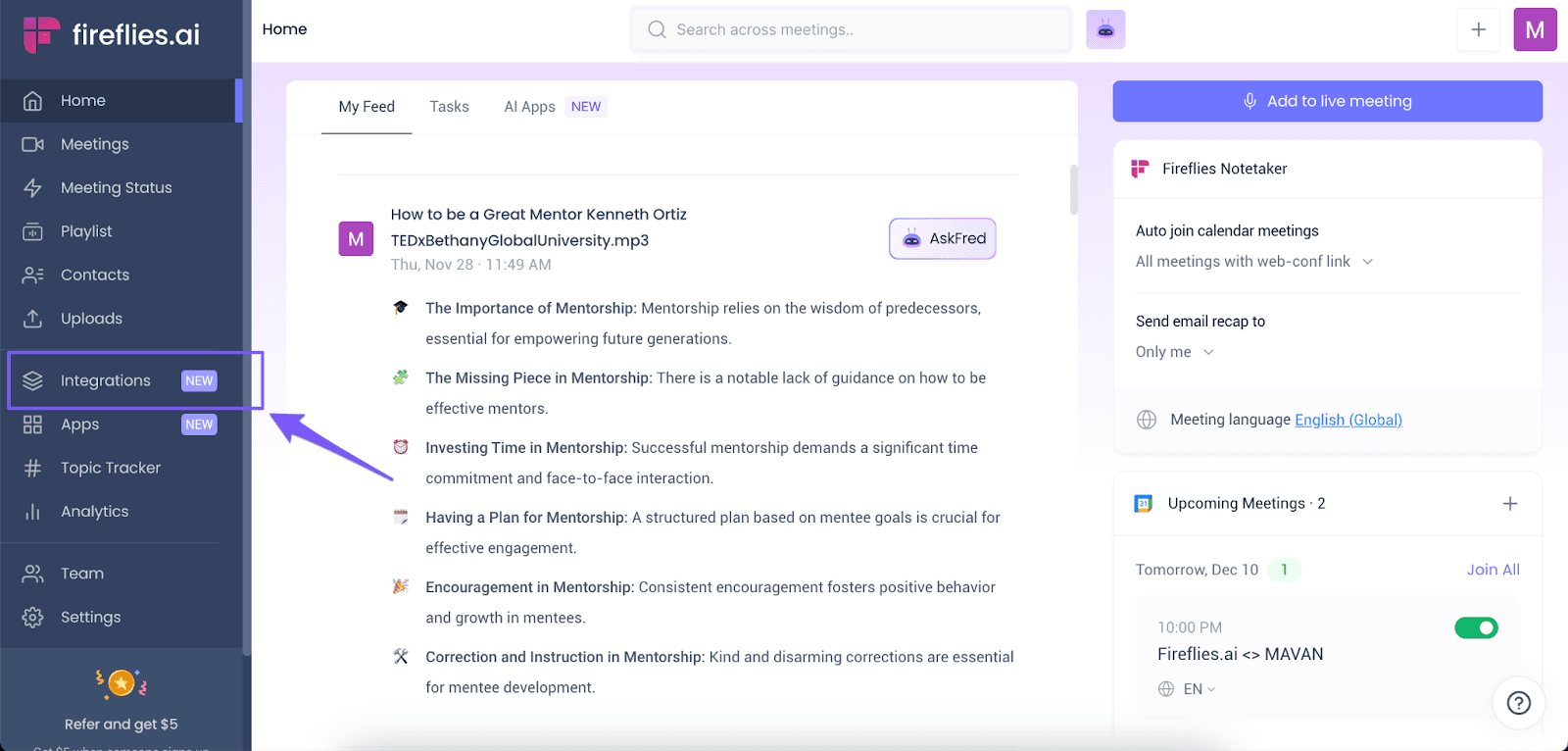Click the Home breadcrumb in top bar
This screenshot has width=1568, height=751.
pyautogui.click(x=284, y=29)
